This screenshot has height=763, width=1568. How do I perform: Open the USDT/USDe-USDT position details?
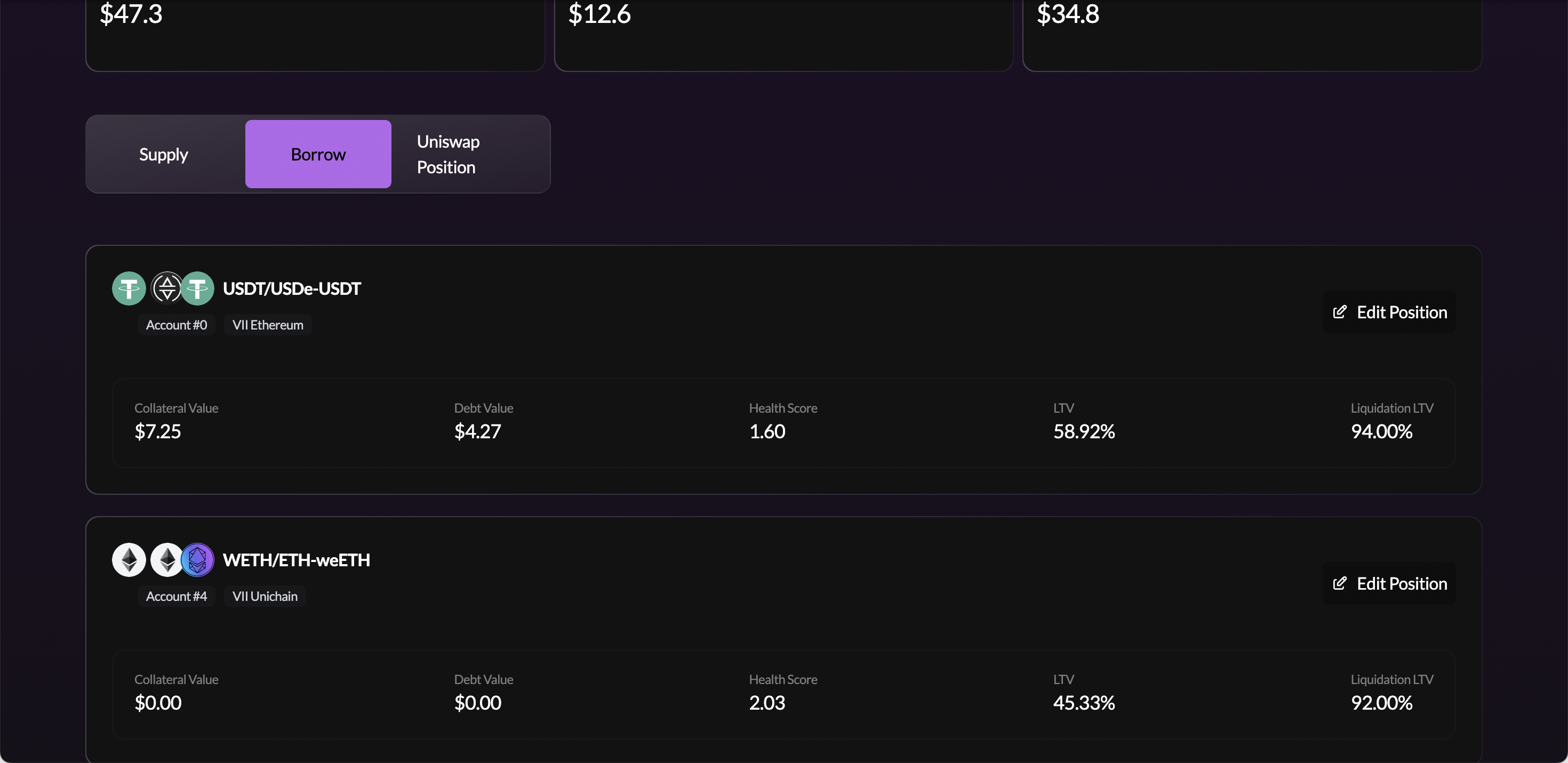[292, 288]
